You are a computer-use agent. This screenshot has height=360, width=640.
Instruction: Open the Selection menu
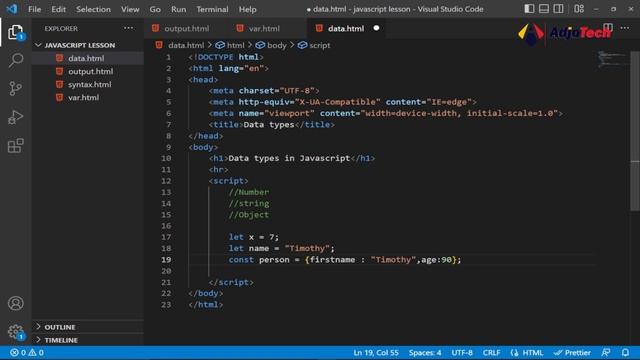pos(93,9)
